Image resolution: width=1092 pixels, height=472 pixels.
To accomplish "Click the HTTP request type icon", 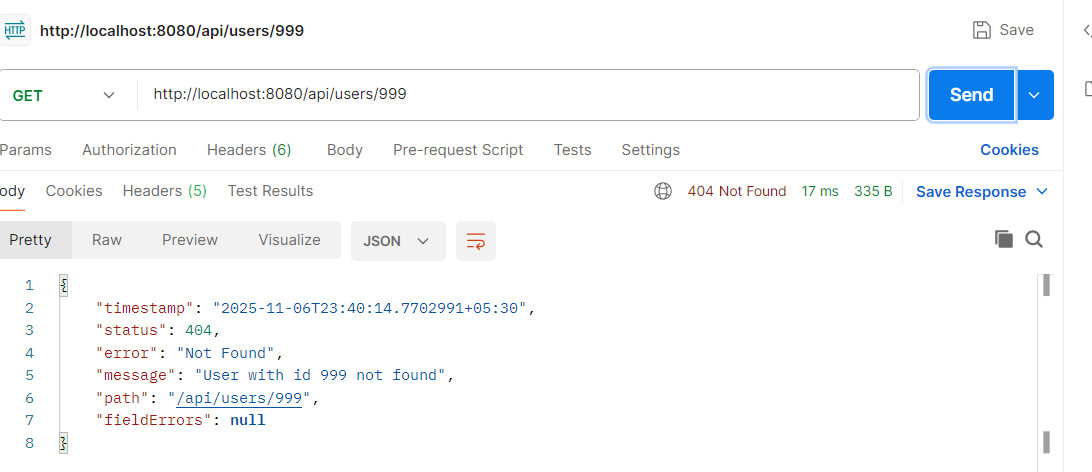I will point(16,30).
